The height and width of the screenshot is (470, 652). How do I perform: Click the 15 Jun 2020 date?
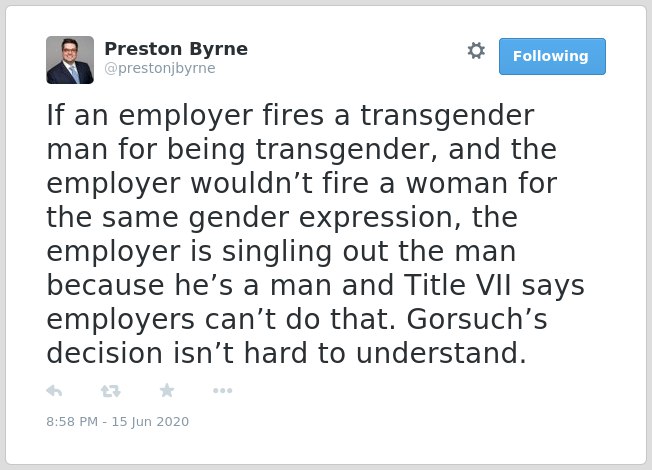click(x=150, y=422)
